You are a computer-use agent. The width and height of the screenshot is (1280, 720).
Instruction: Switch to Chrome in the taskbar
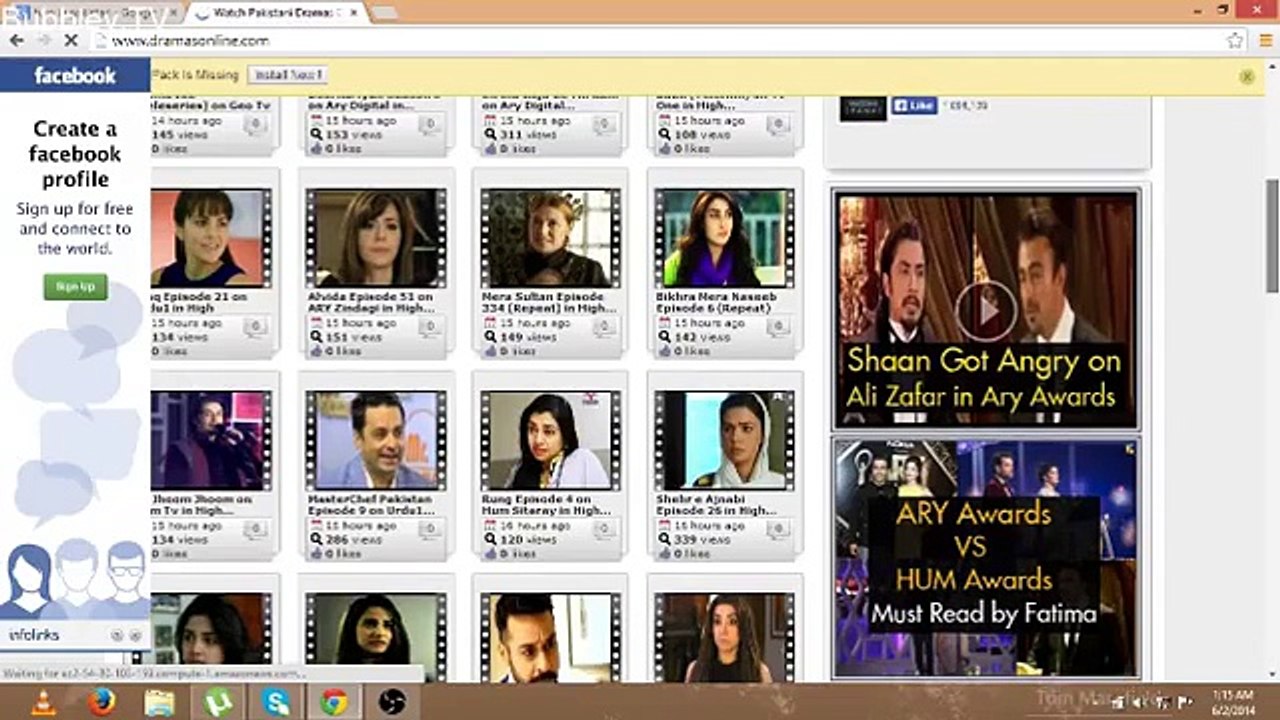coord(334,703)
